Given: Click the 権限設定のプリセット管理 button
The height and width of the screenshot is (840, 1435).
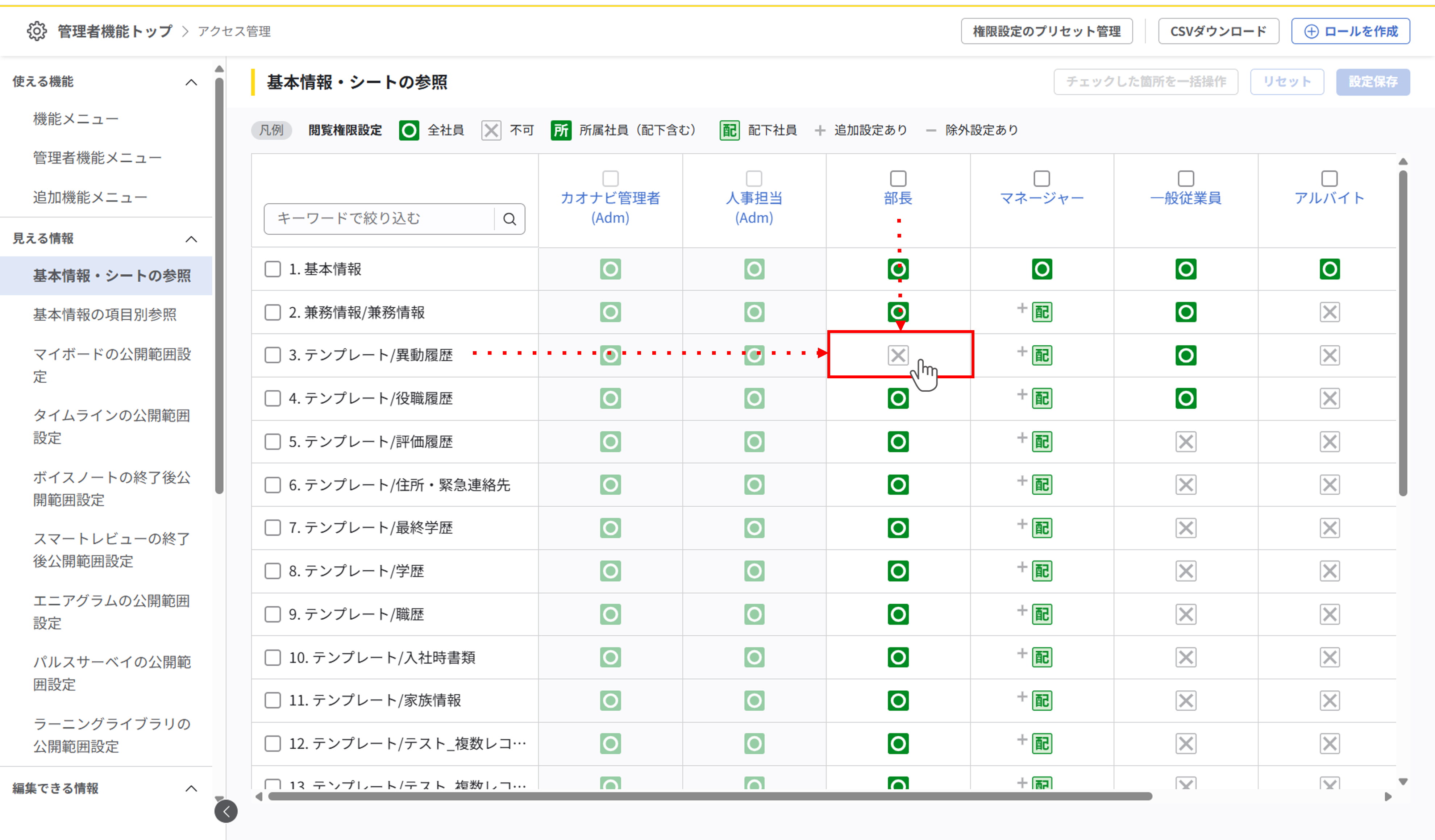Looking at the screenshot, I should (x=1047, y=31).
